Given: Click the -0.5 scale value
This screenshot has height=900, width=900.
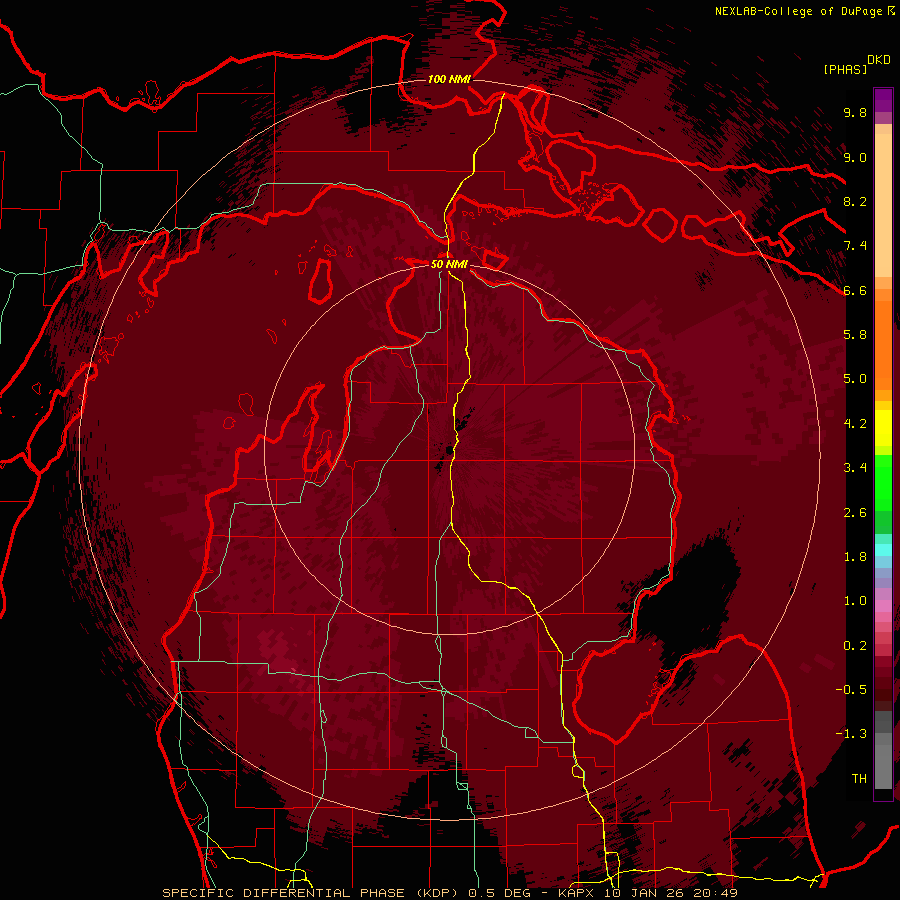Looking at the screenshot, I should point(851,690).
